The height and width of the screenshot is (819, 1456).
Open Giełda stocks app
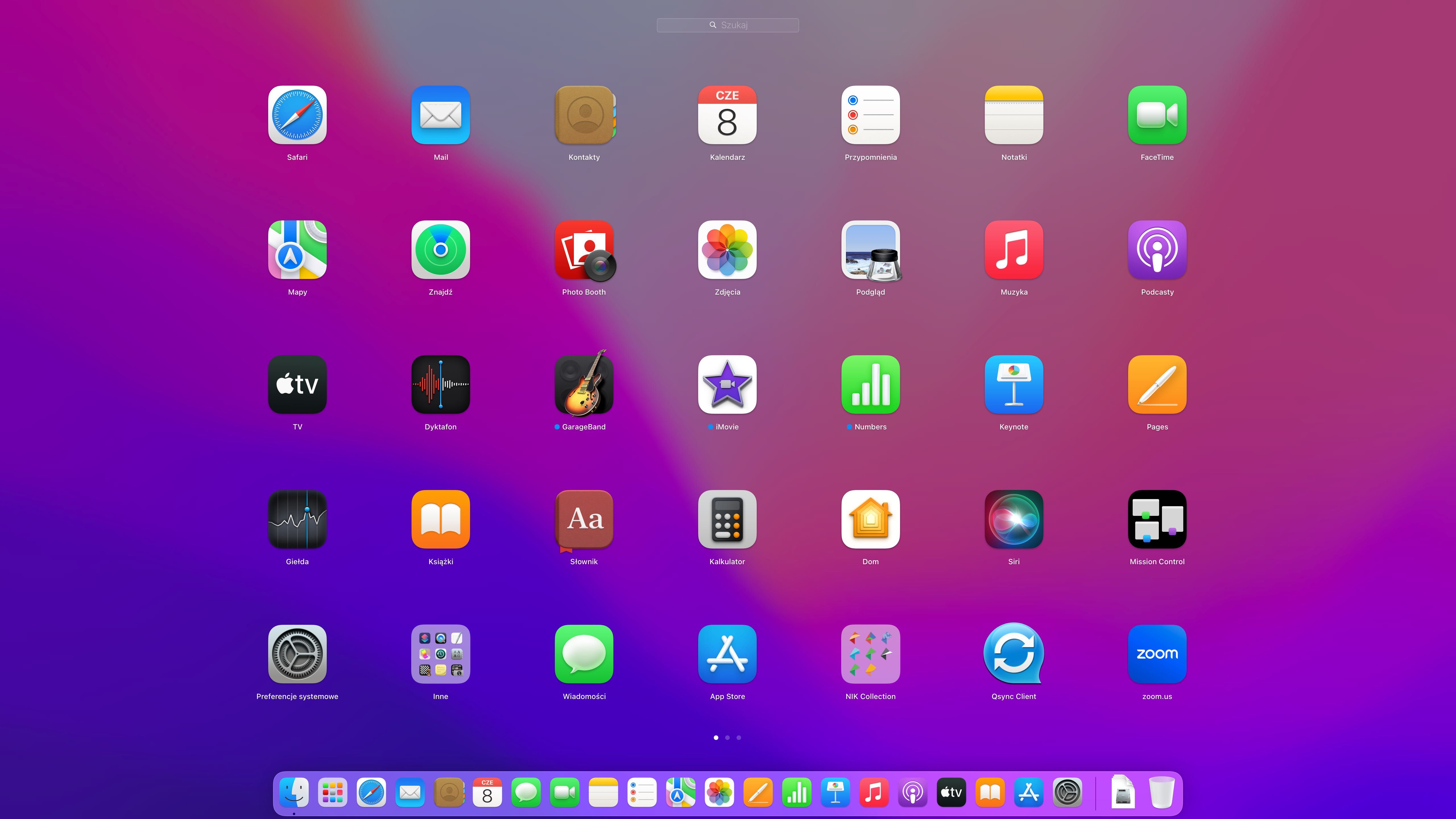coord(297,520)
